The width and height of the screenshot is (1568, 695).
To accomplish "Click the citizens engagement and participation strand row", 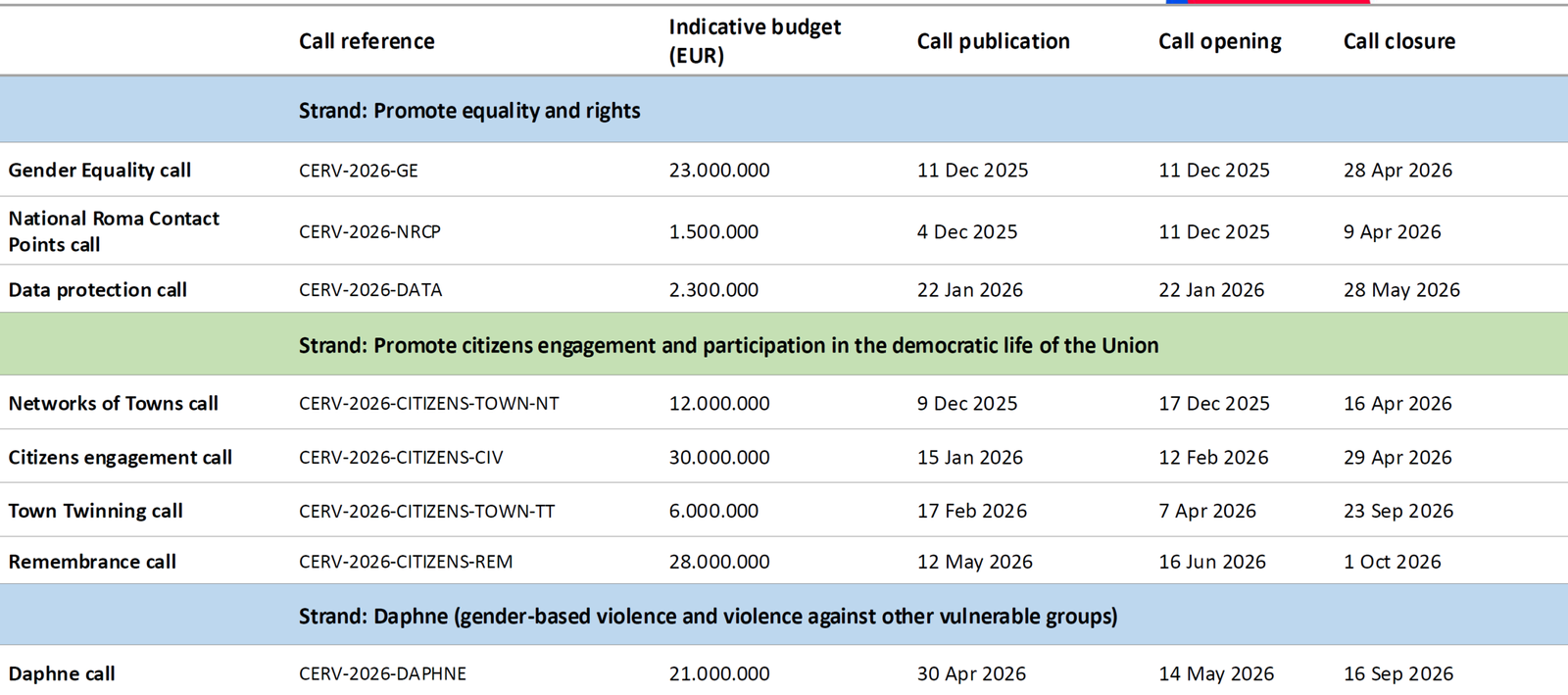I will (x=728, y=345).
